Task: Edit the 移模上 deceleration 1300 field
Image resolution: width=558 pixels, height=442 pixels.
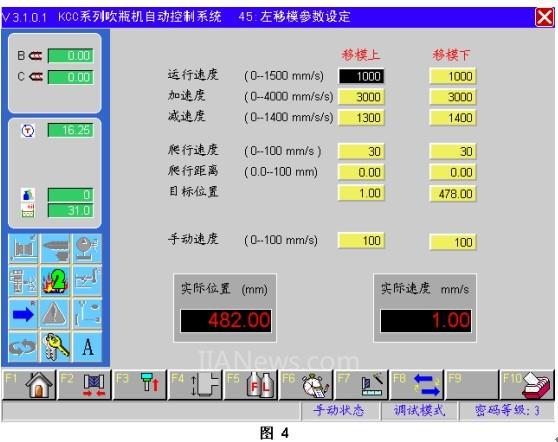Action: [x=361, y=118]
